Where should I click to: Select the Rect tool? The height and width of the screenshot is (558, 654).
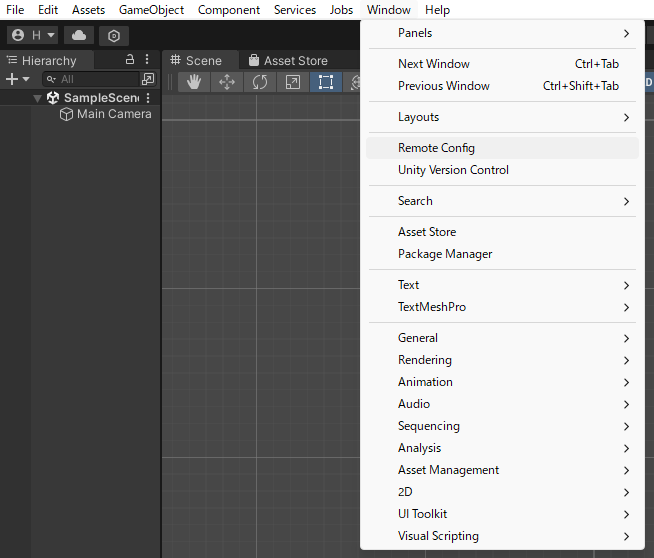[326, 82]
